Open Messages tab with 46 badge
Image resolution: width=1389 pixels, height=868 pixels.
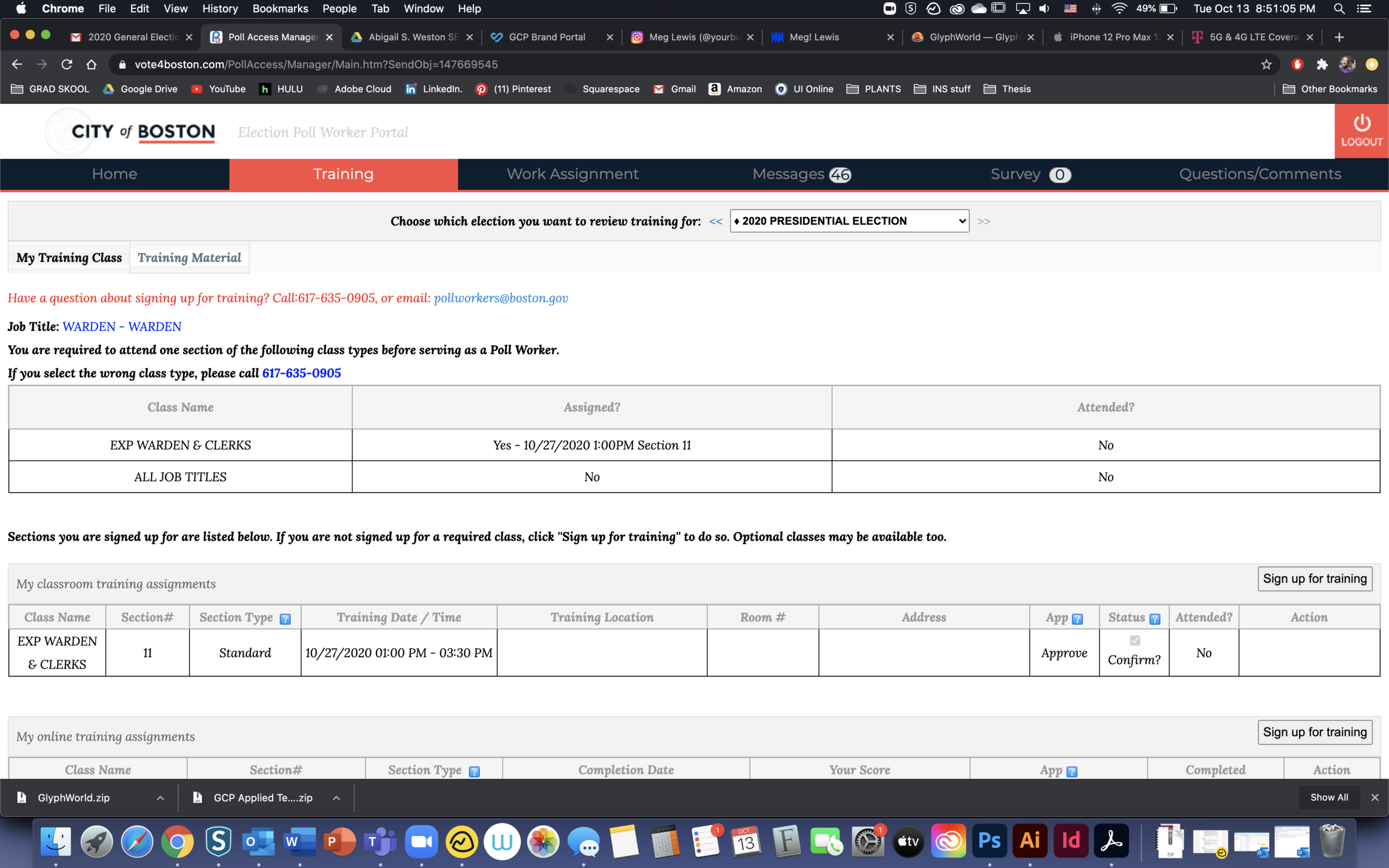[801, 174]
